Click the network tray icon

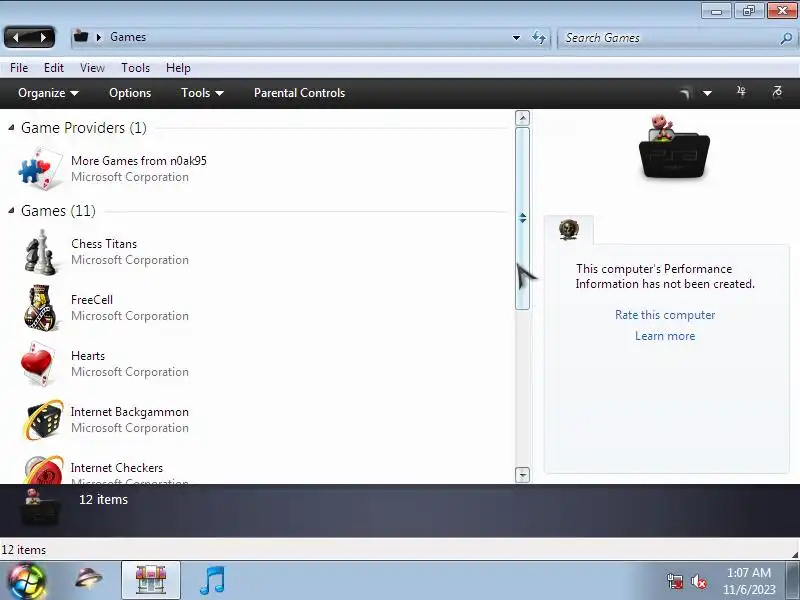[675, 581]
